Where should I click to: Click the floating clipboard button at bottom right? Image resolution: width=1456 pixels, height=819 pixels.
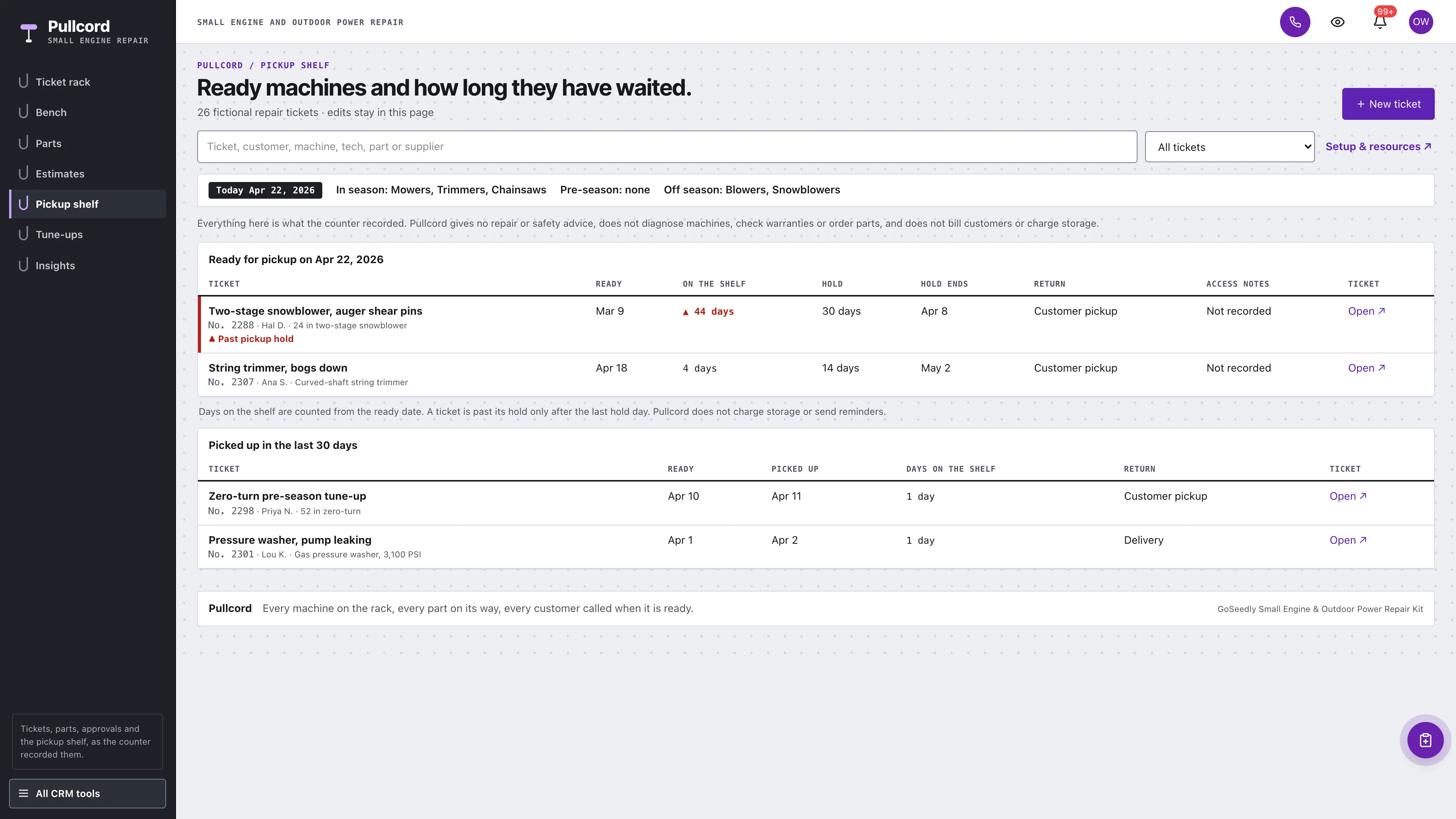pyautogui.click(x=1426, y=740)
